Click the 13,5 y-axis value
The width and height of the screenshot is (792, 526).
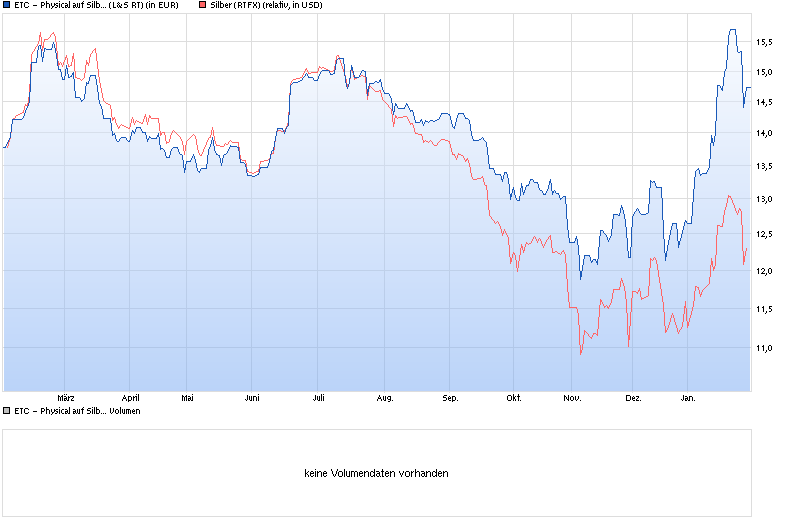coord(764,166)
